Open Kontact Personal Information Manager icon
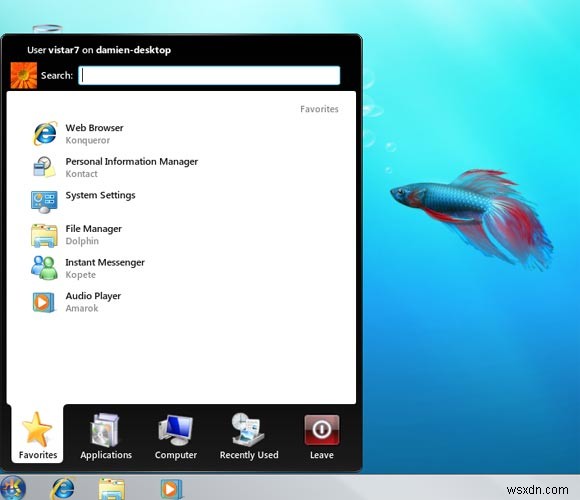 (x=44, y=167)
